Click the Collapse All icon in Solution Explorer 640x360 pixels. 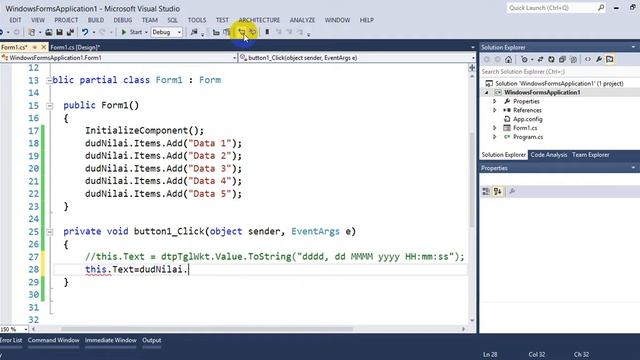click(562, 60)
